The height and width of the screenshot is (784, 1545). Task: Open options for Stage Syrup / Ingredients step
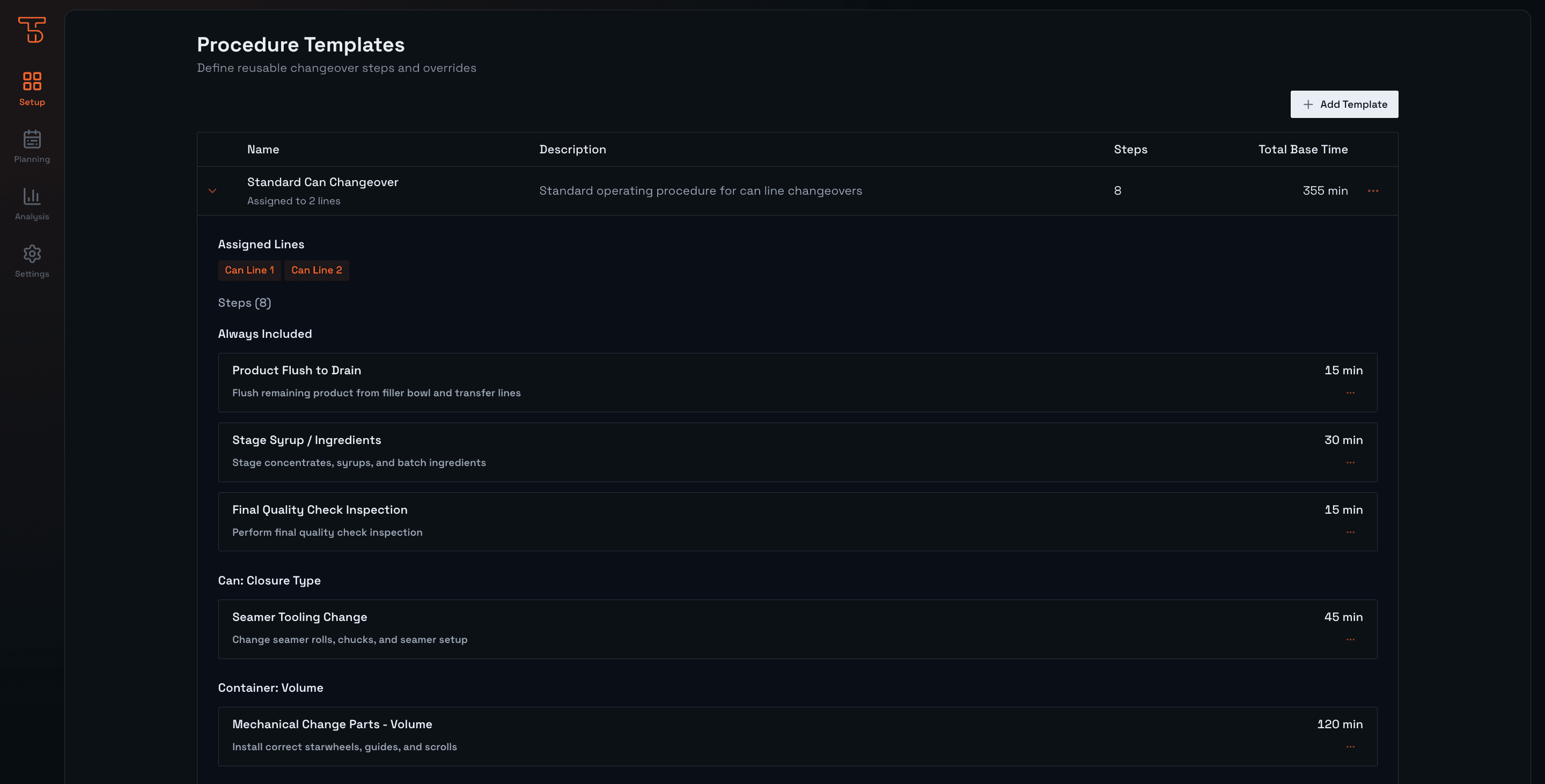1350,462
